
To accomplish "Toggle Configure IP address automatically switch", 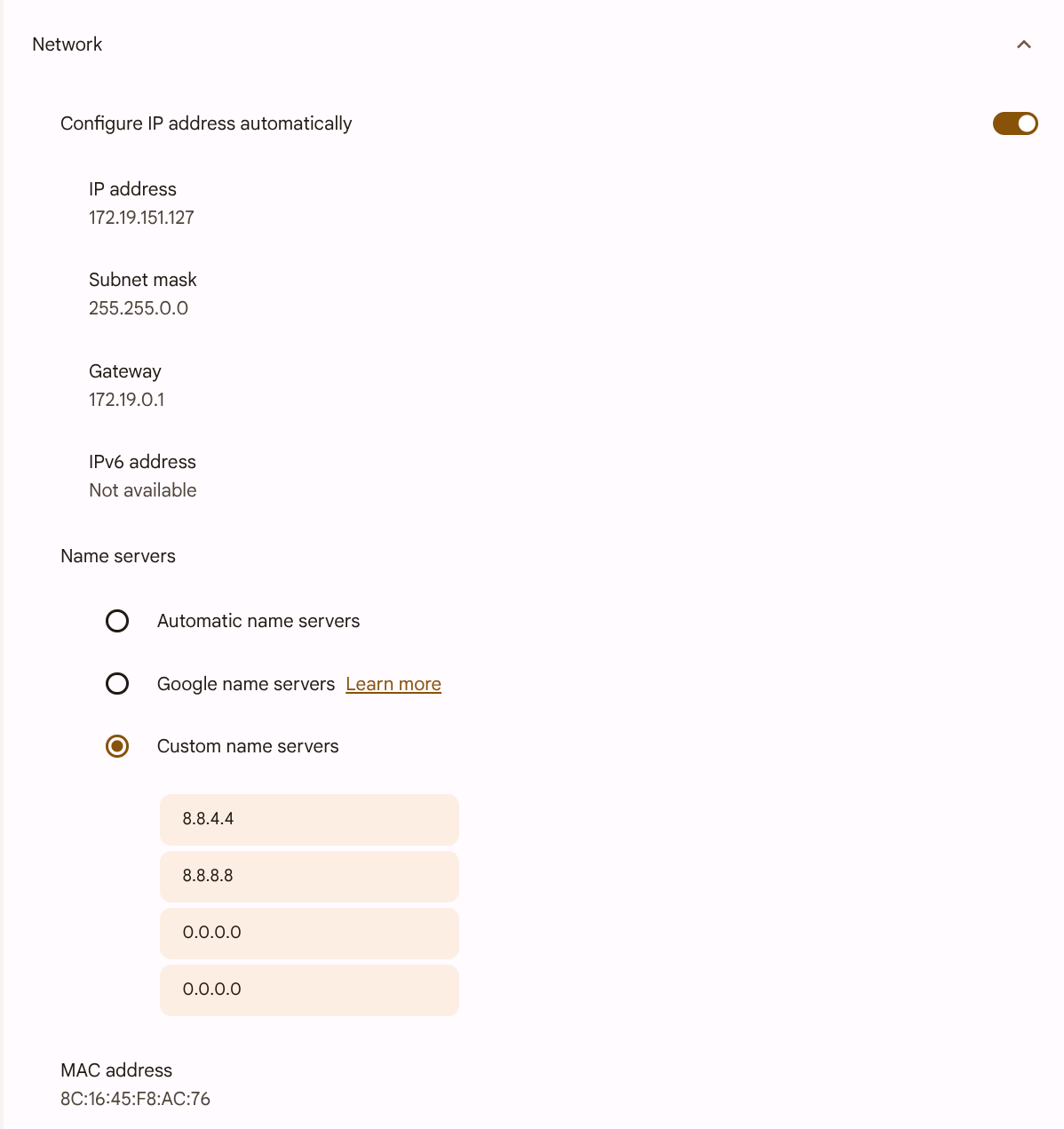I will coord(1014,123).
